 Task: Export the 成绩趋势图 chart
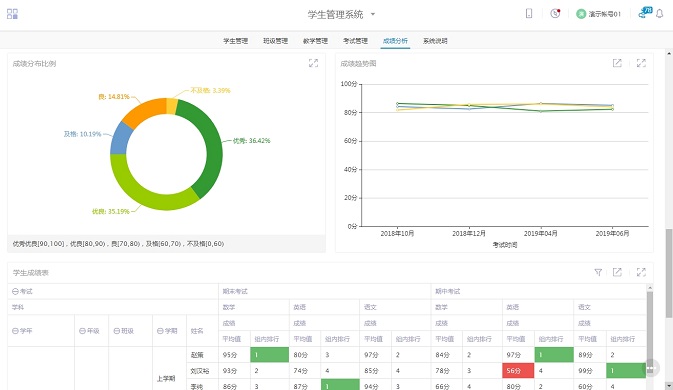(x=617, y=63)
